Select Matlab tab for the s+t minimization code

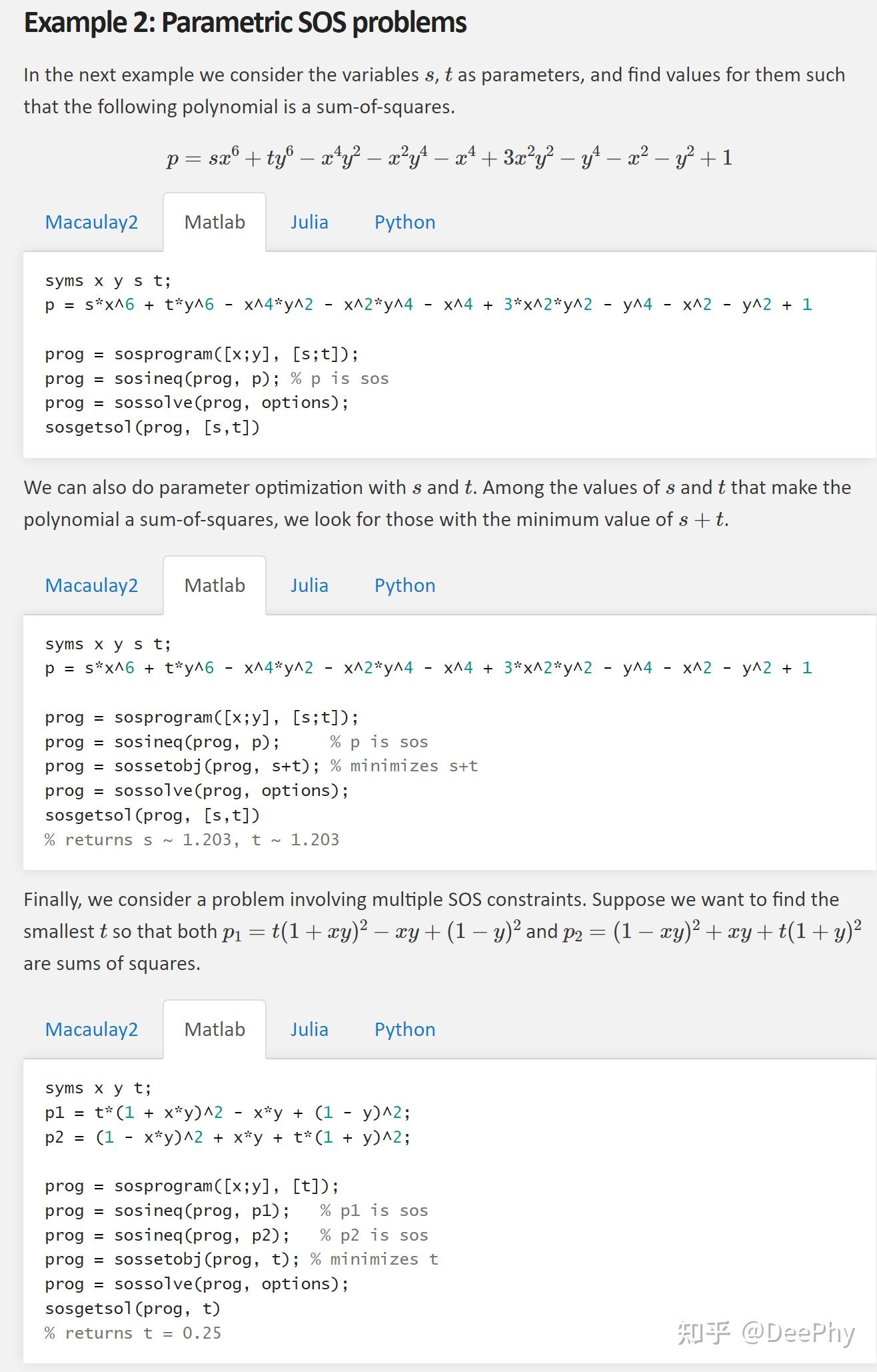(215, 585)
